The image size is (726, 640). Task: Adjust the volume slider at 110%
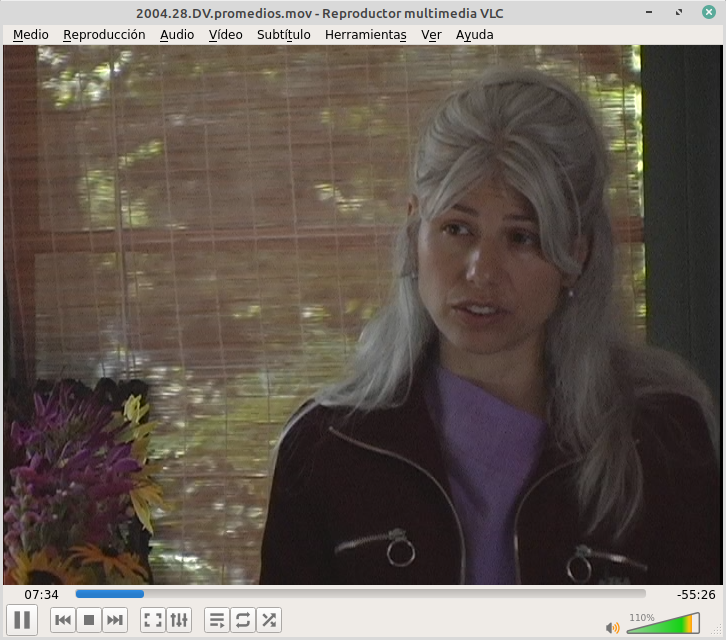coord(662,625)
